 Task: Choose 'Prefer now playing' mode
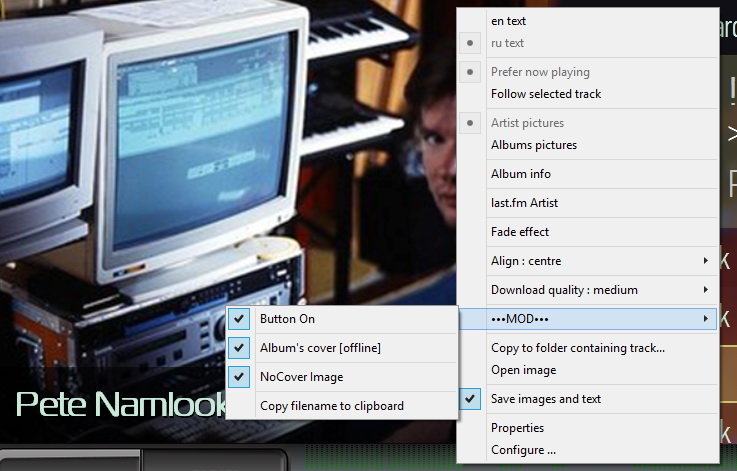pyautogui.click(x=588, y=72)
